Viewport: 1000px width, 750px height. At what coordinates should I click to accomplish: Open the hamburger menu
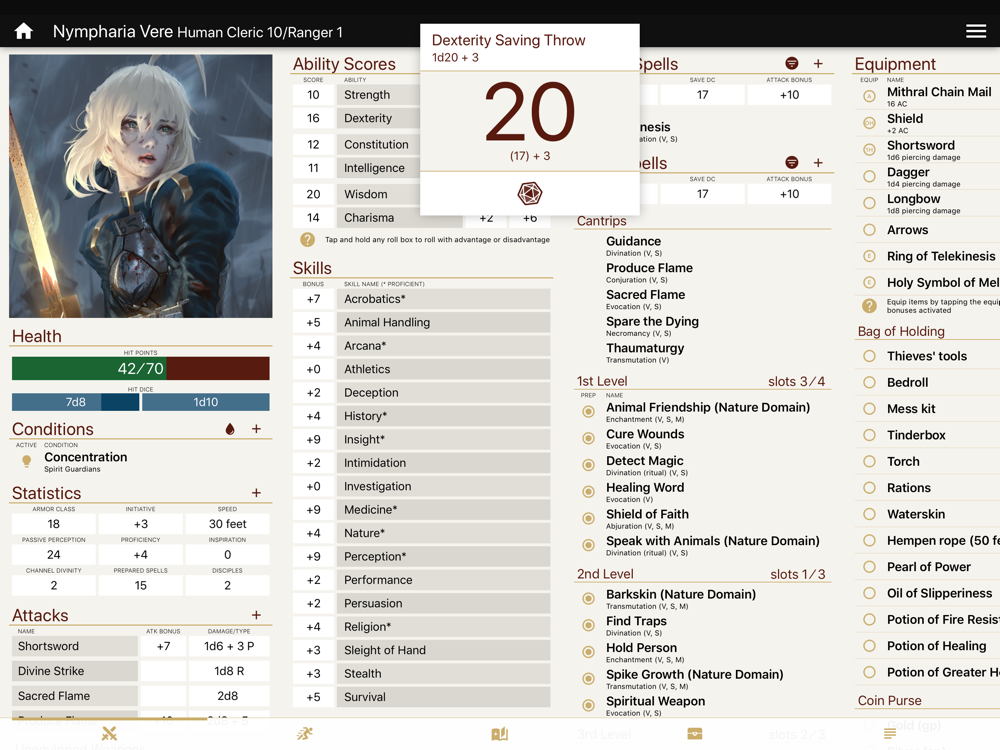pos(976,31)
